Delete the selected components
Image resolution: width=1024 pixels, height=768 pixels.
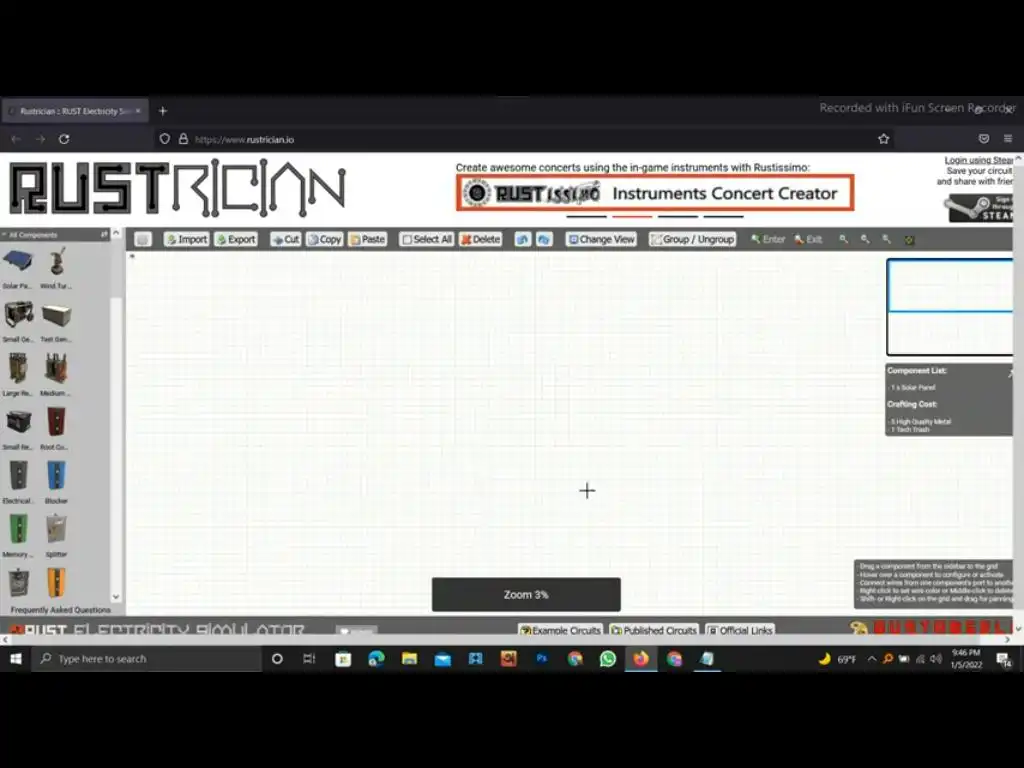(x=481, y=240)
